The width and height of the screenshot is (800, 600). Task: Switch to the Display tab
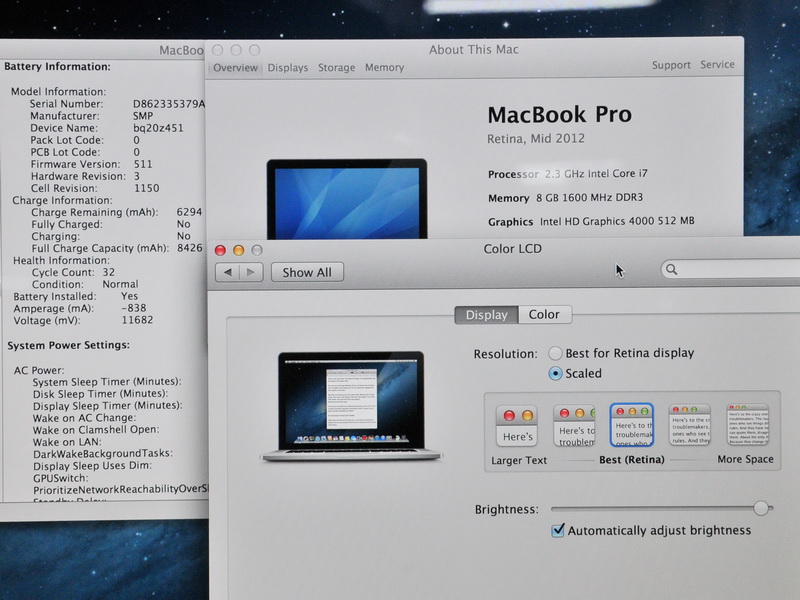pyautogui.click(x=486, y=315)
